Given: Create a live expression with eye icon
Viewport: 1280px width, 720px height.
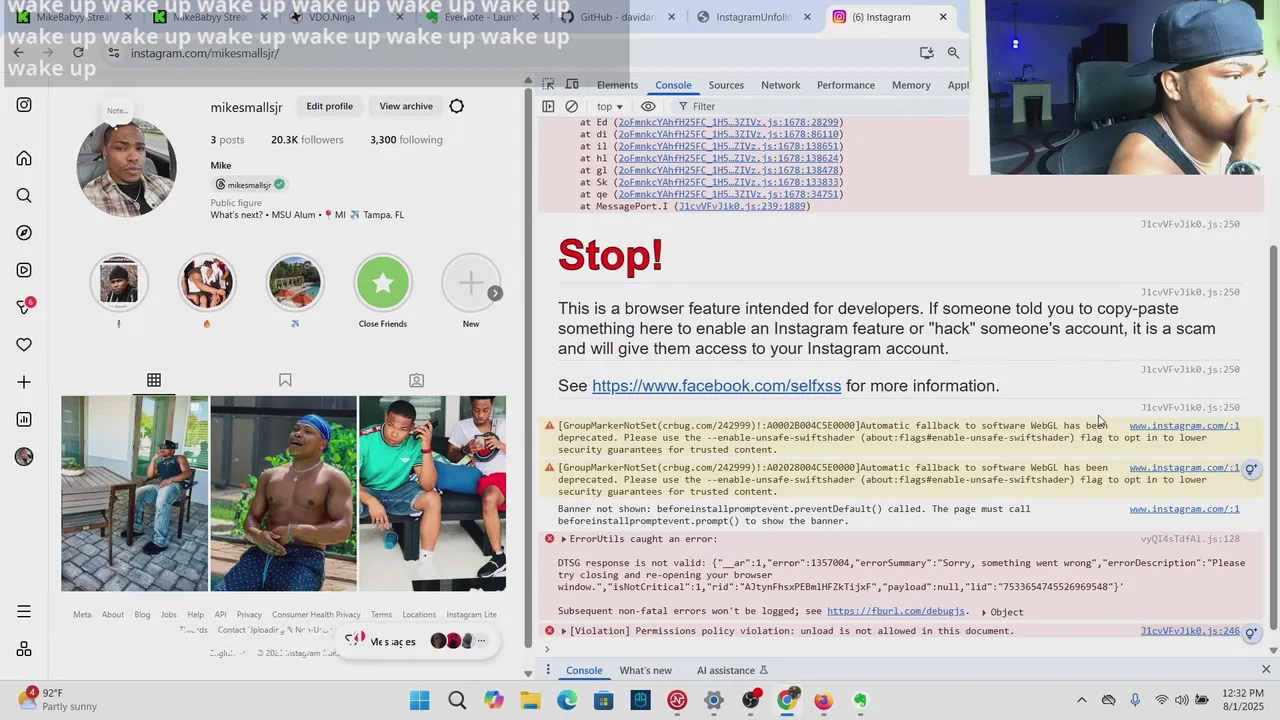Looking at the screenshot, I should coord(648,106).
